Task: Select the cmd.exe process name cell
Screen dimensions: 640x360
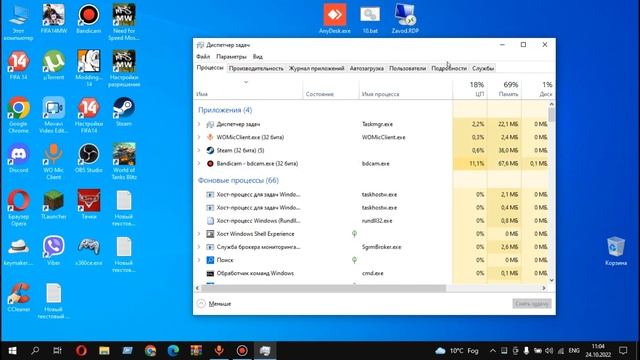Action: (x=373, y=273)
